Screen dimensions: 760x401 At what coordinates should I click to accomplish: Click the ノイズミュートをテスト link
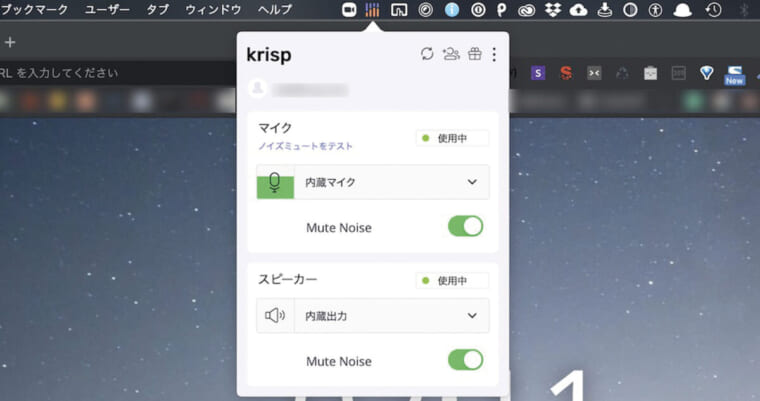(x=305, y=146)
